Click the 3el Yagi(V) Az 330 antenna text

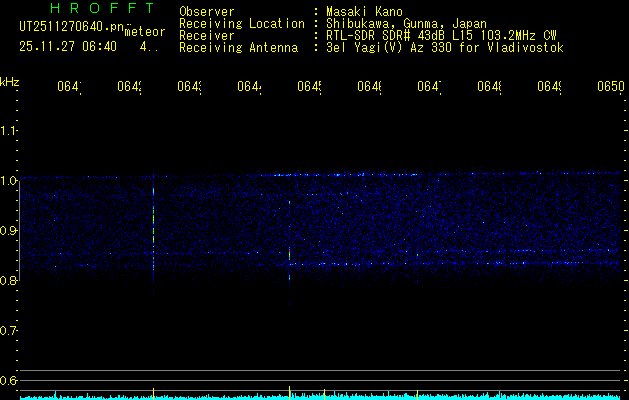click(445, 48)
